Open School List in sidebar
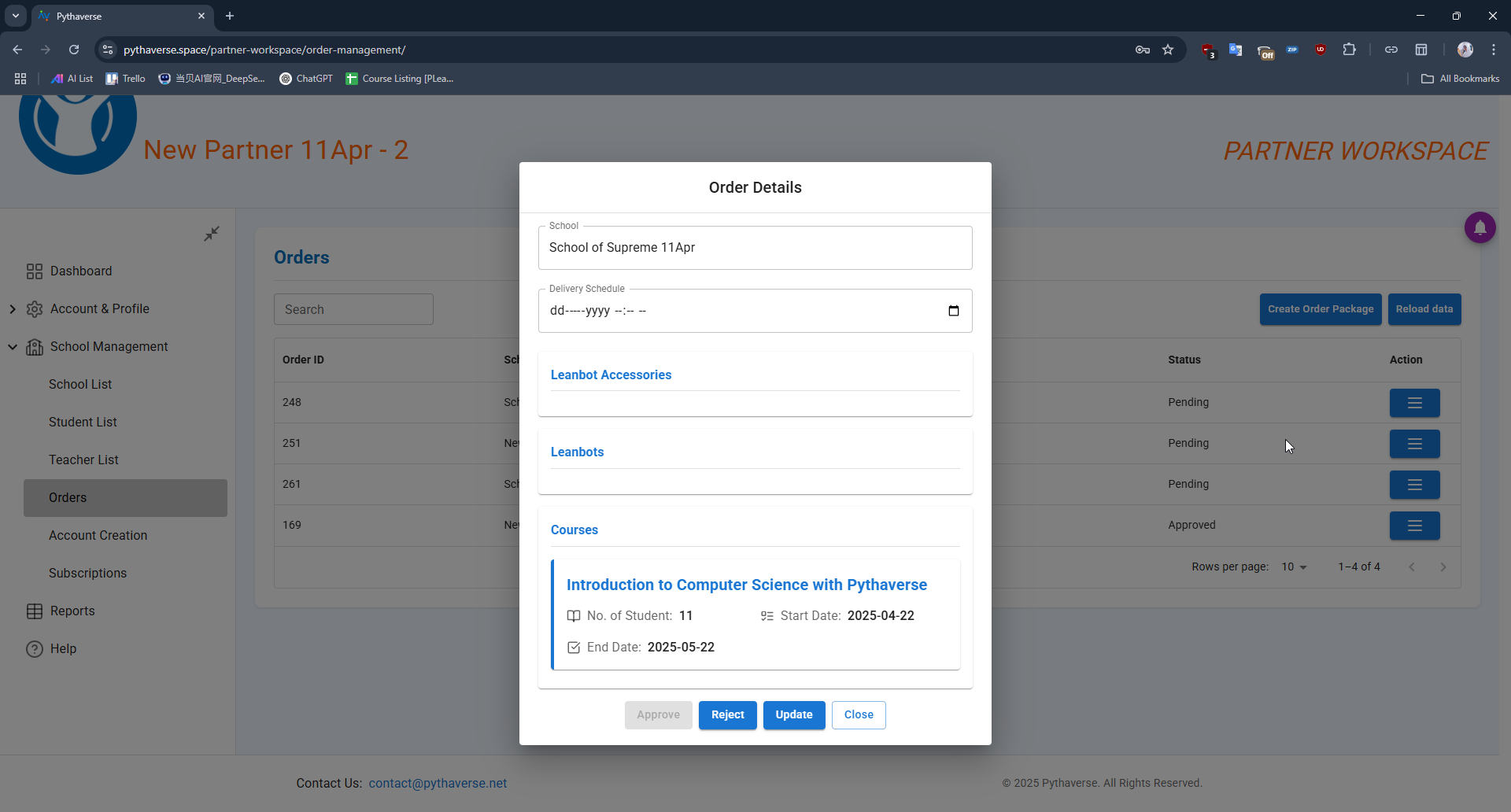 click(80, 385)
